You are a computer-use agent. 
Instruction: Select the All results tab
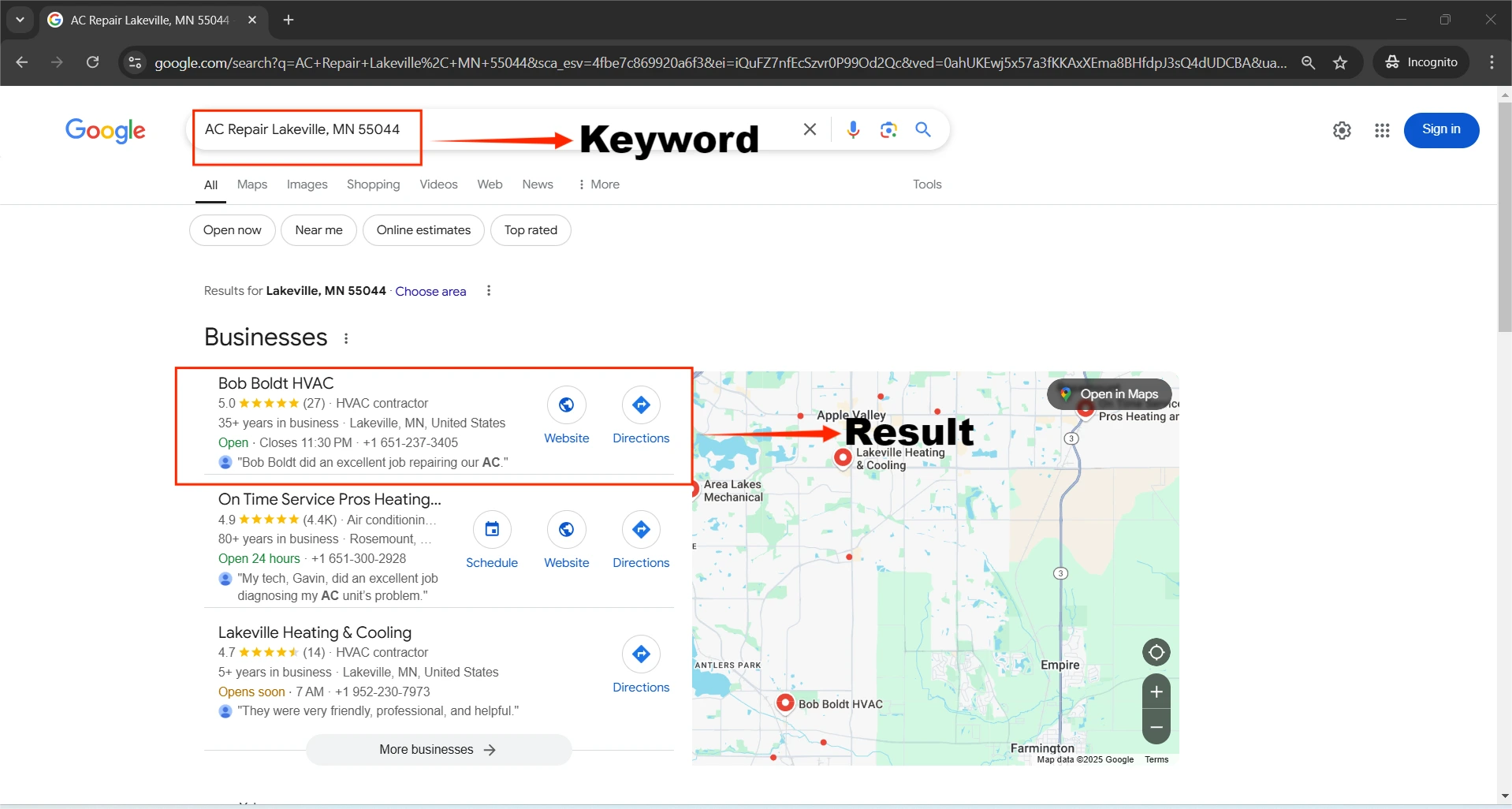210,185
